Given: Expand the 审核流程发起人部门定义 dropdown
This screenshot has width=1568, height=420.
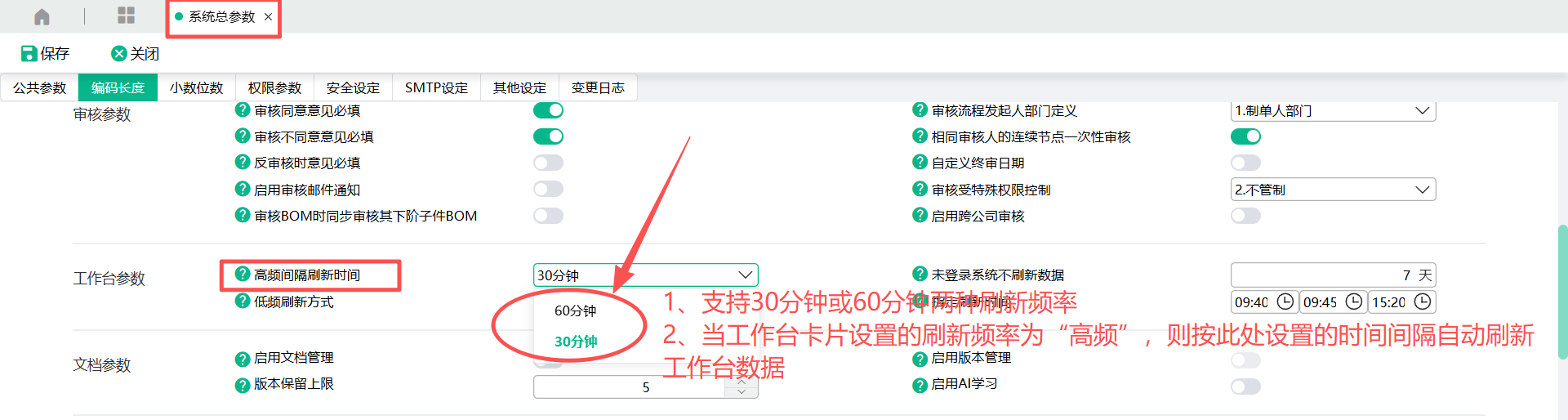Looking at the screenshot, I should click(x=1333, y=111).
